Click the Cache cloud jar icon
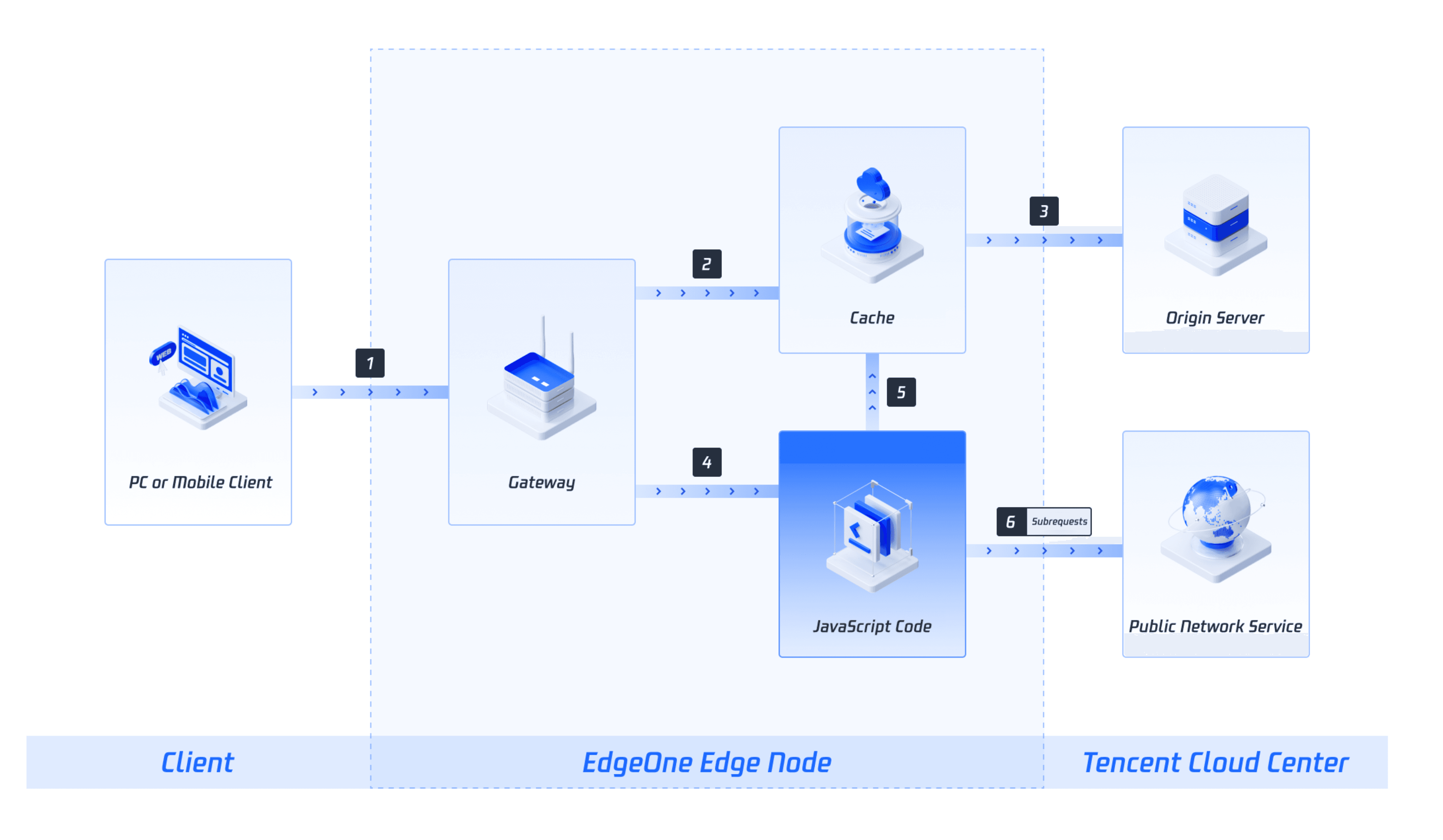Viewport: 1443px width, 840px height. [872, 225]
